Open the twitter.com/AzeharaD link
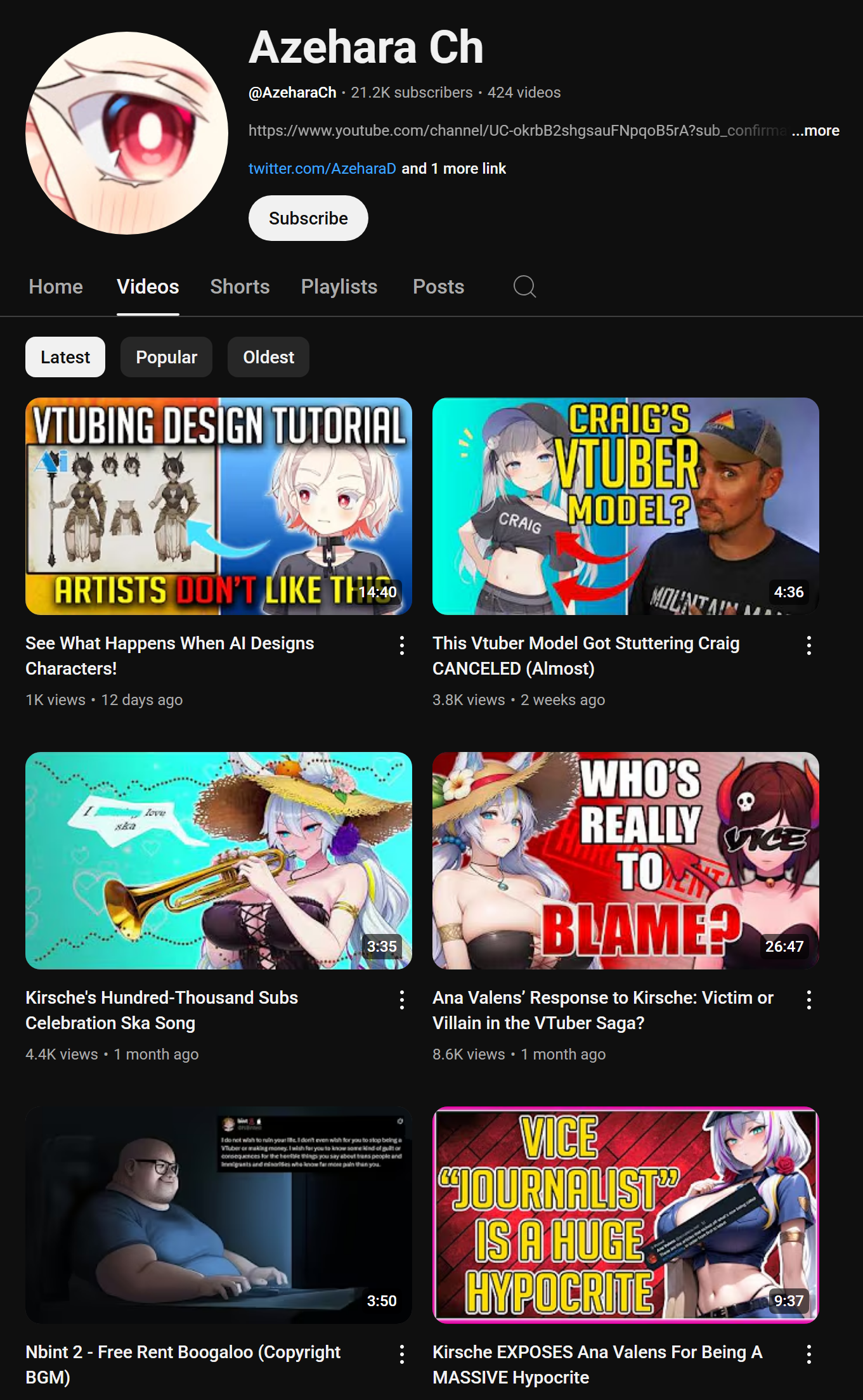This screenshot has width=863, height=1400. point(322,169)
